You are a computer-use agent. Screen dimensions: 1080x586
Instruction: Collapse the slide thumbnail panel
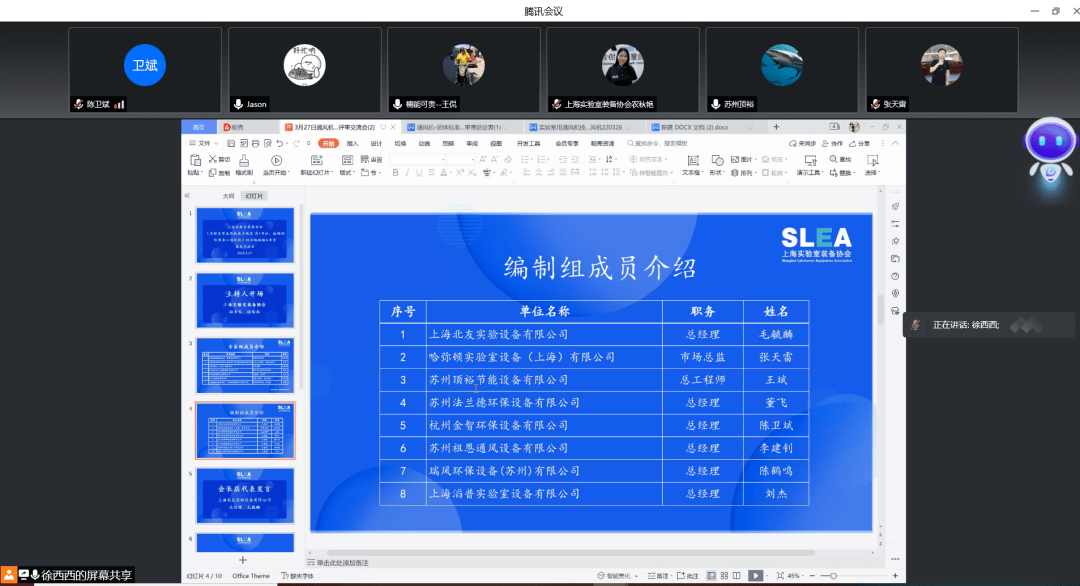187,196
